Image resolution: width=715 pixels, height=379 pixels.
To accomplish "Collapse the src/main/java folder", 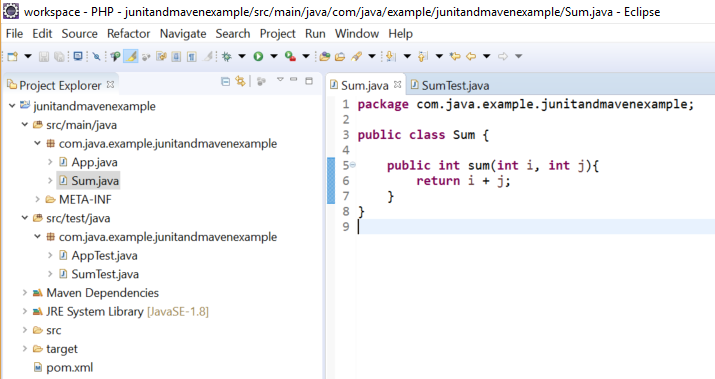I will coord(25,125).
